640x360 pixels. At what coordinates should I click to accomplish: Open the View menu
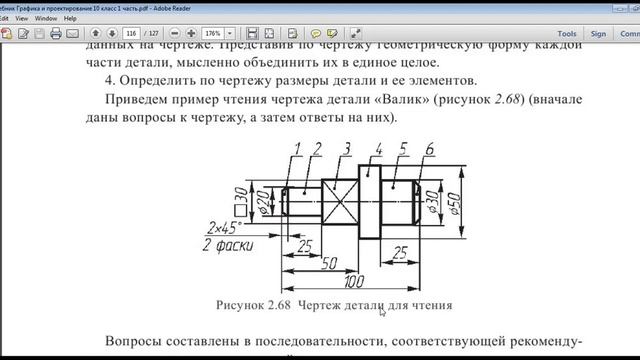tap(22, 18)
